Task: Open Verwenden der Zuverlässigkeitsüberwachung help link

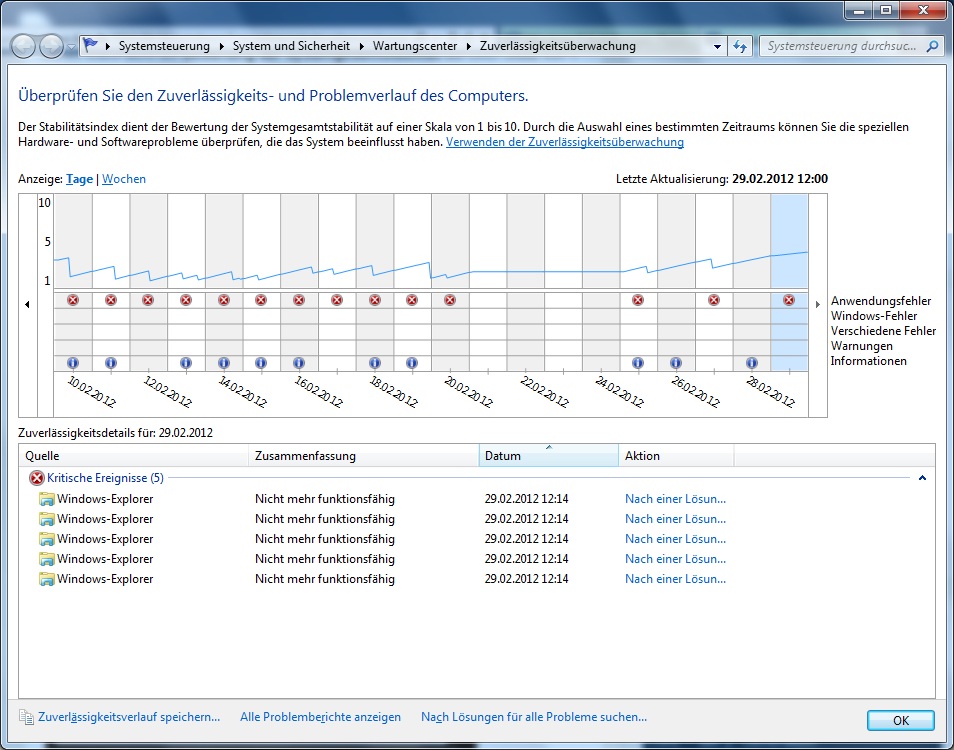Action: (x=564, y=142)
